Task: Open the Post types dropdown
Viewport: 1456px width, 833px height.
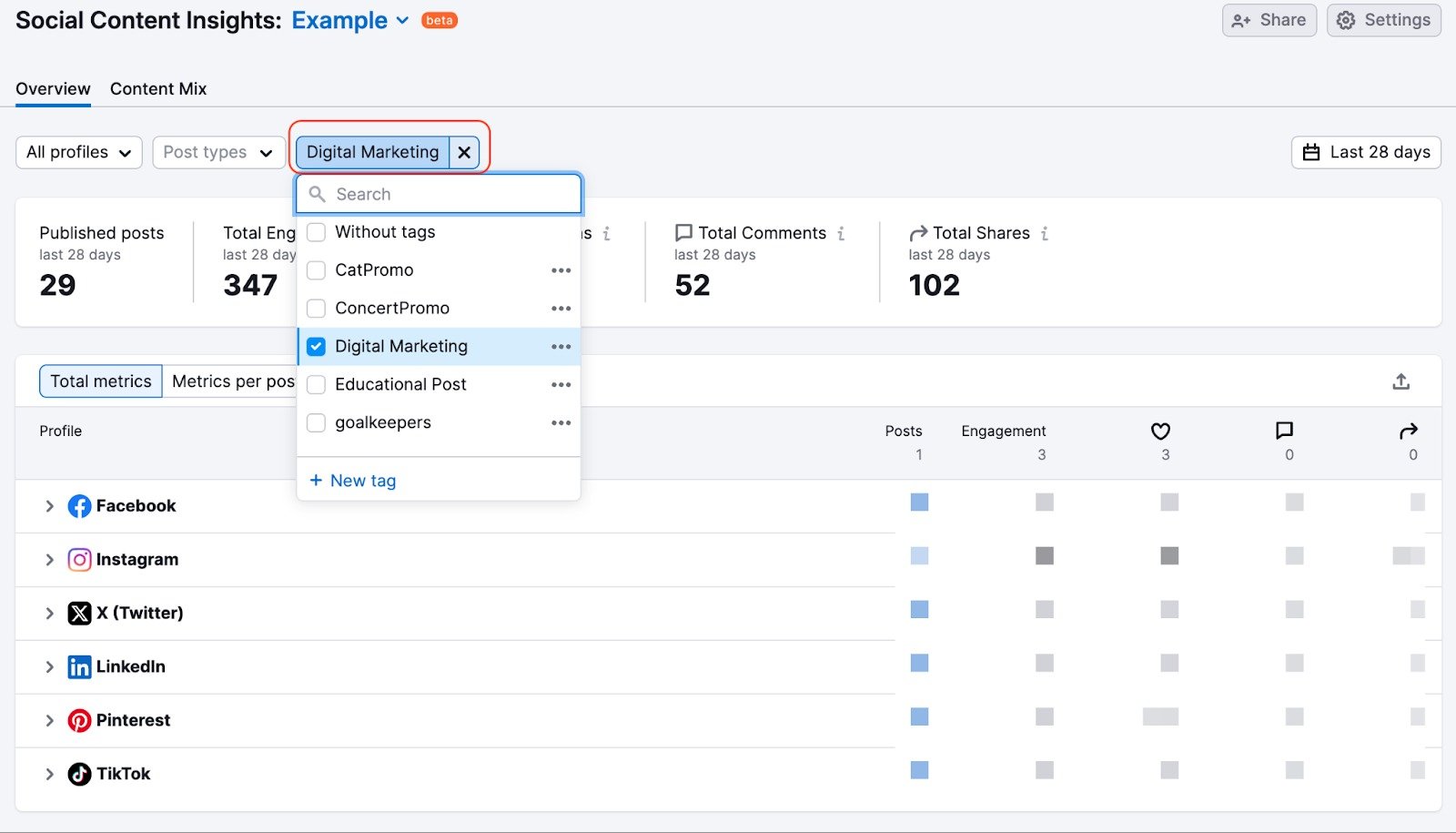Action: 217,152
